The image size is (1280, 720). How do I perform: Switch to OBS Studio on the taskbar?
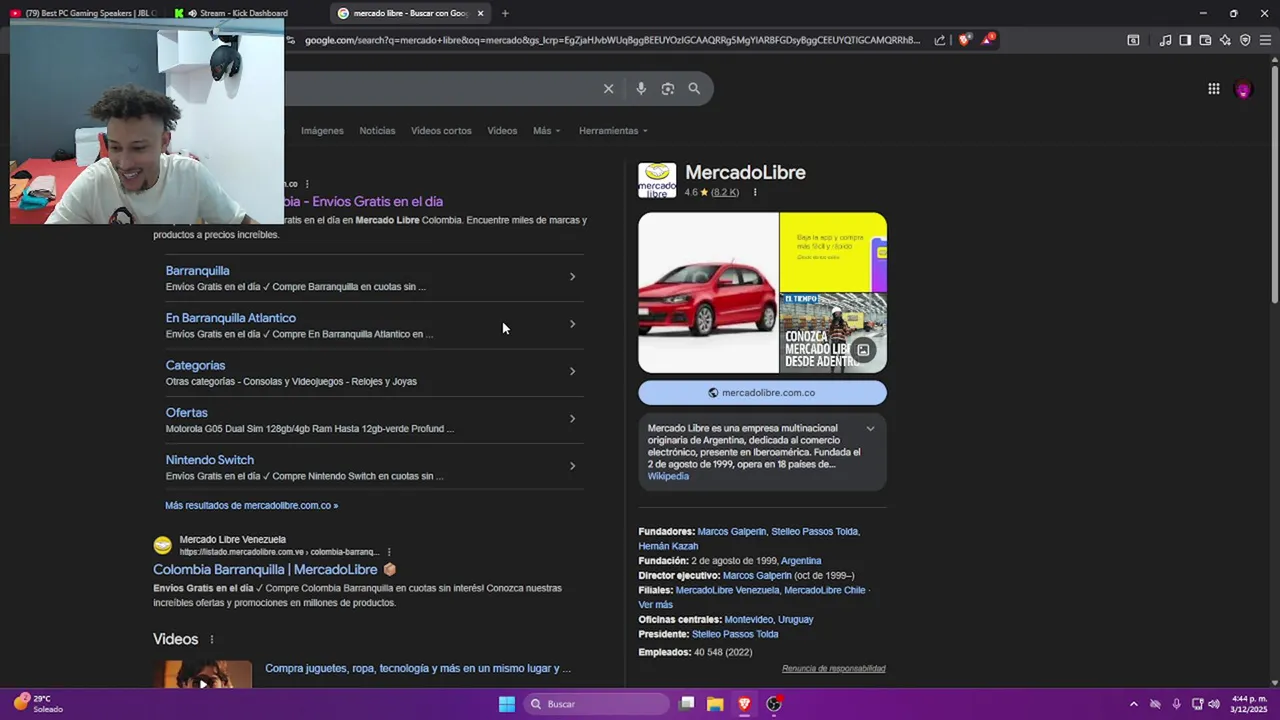coord(774,704)
